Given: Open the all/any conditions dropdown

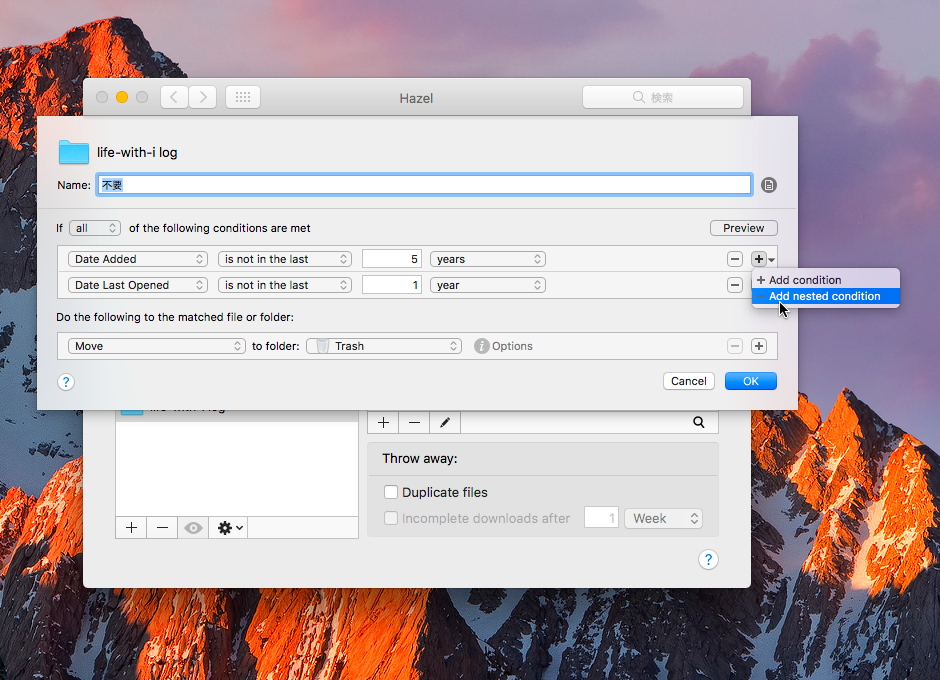Looking at the screenshot, I should (95, 228).
